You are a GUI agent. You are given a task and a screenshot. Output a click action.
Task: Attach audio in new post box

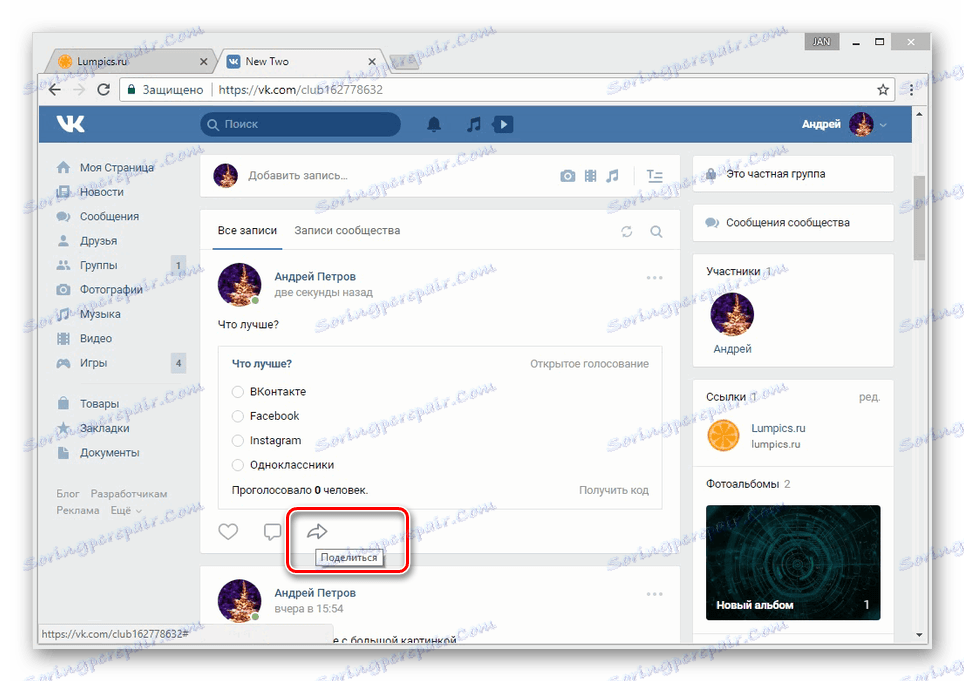(x=612, y=176)
